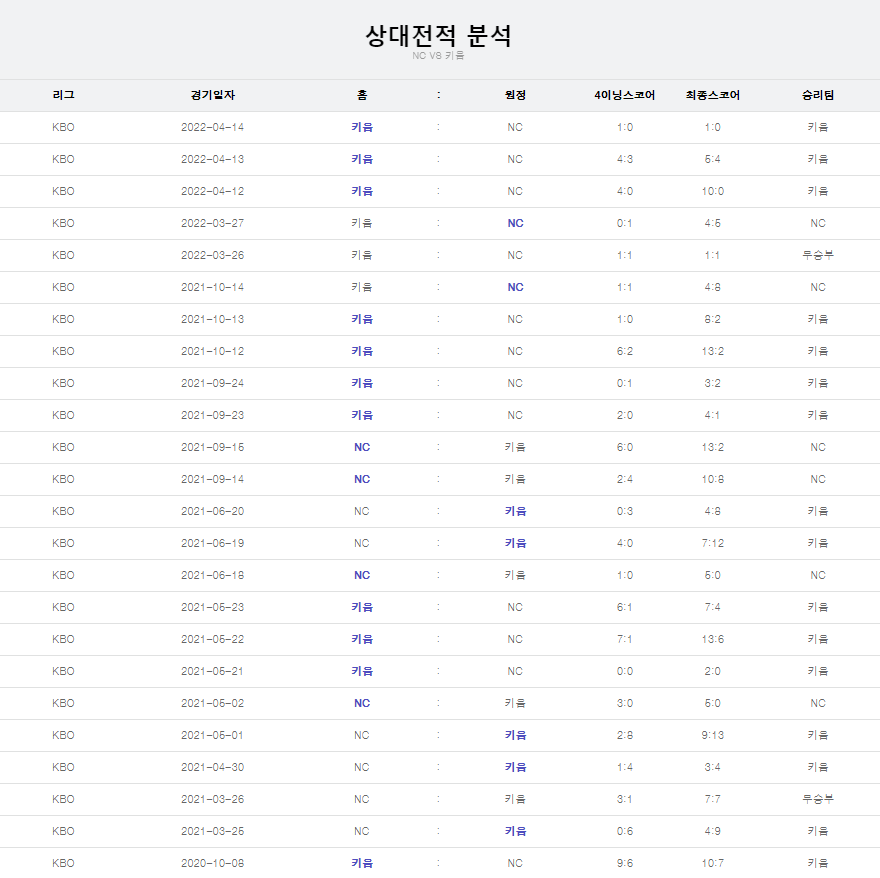Click final score 10:7 in 2020-10-08 row
The height and width of the screenshot is (878, 880).
[713, 863]
